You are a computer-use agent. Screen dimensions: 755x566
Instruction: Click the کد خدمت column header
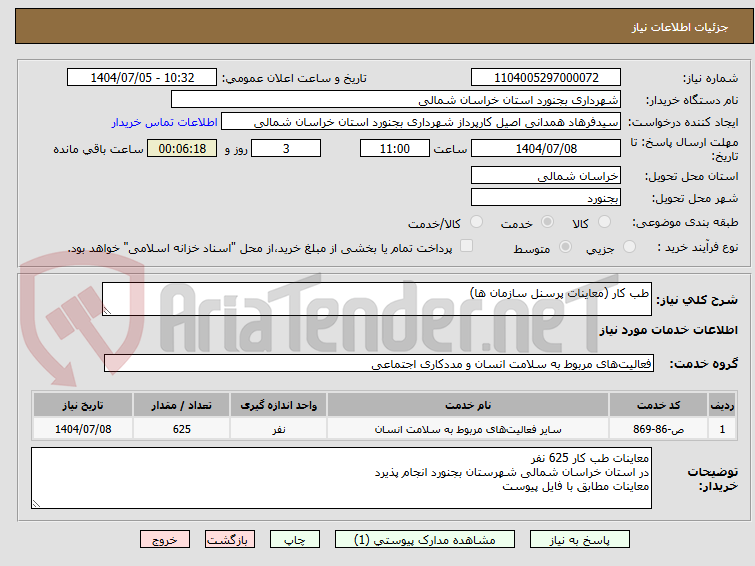pyautogui.click(x=658, y=405)
